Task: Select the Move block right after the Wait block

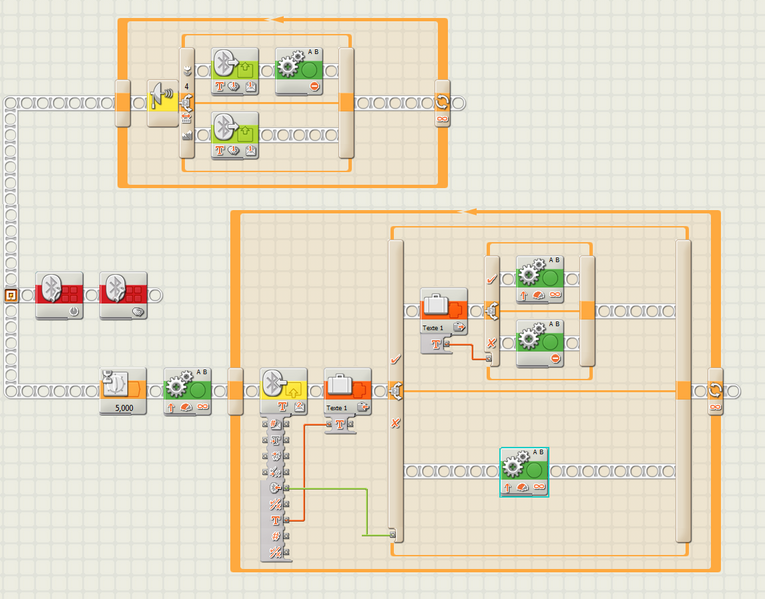Action: [187, 389]
